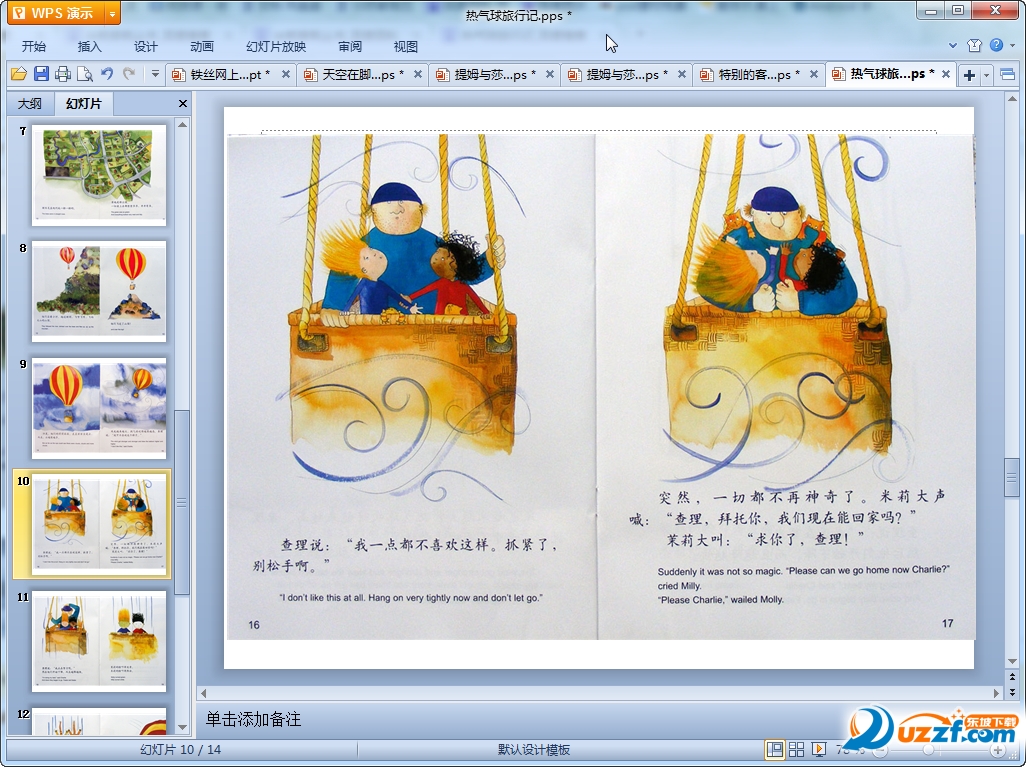This screenshot has height=767, width=1026.
Task: Click the thumbnail panel scrollbar thumb
Action: [x=183, y=503]
